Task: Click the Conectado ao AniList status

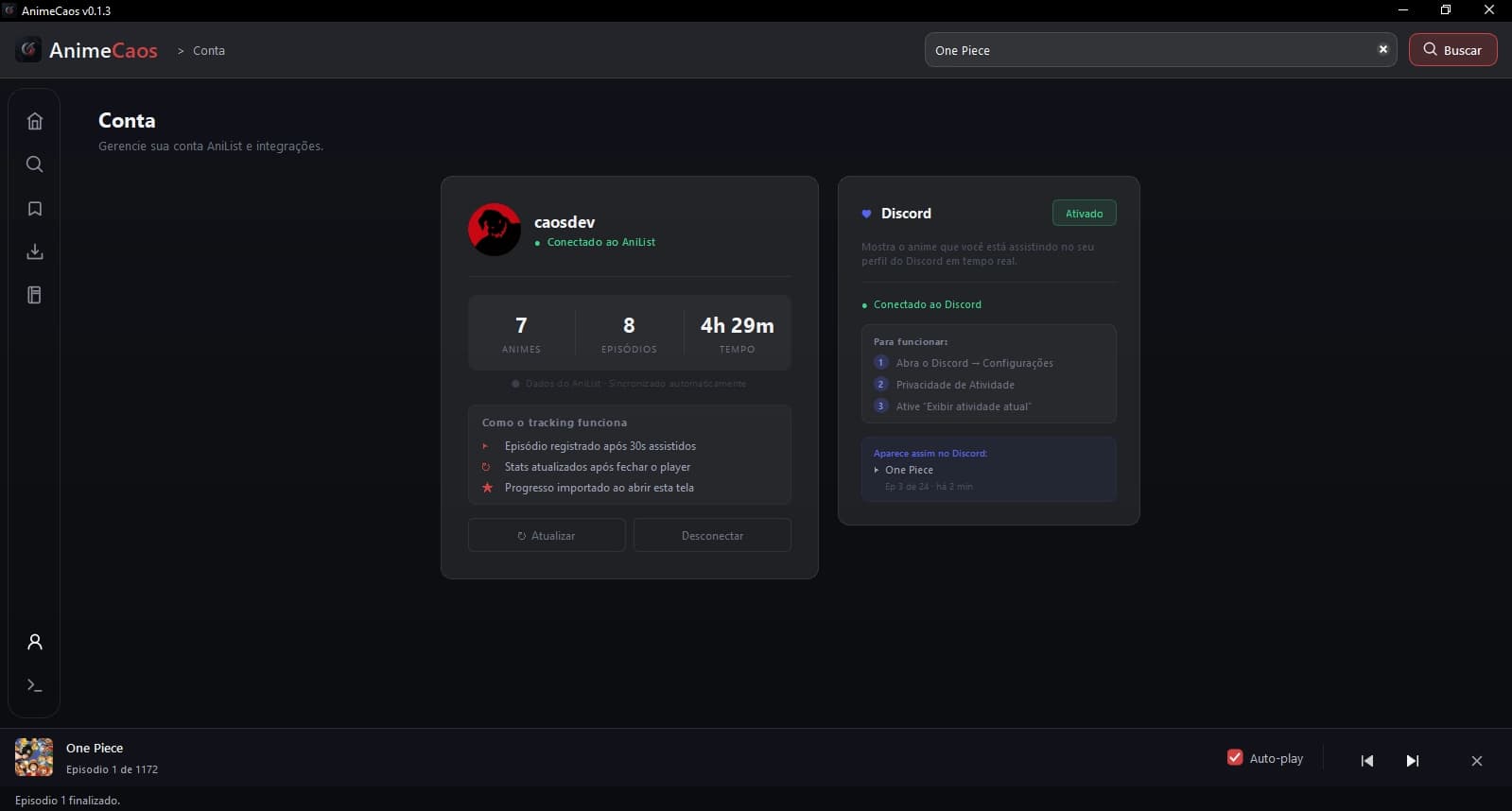Action: pyautogui.click(x=595, y=242)
